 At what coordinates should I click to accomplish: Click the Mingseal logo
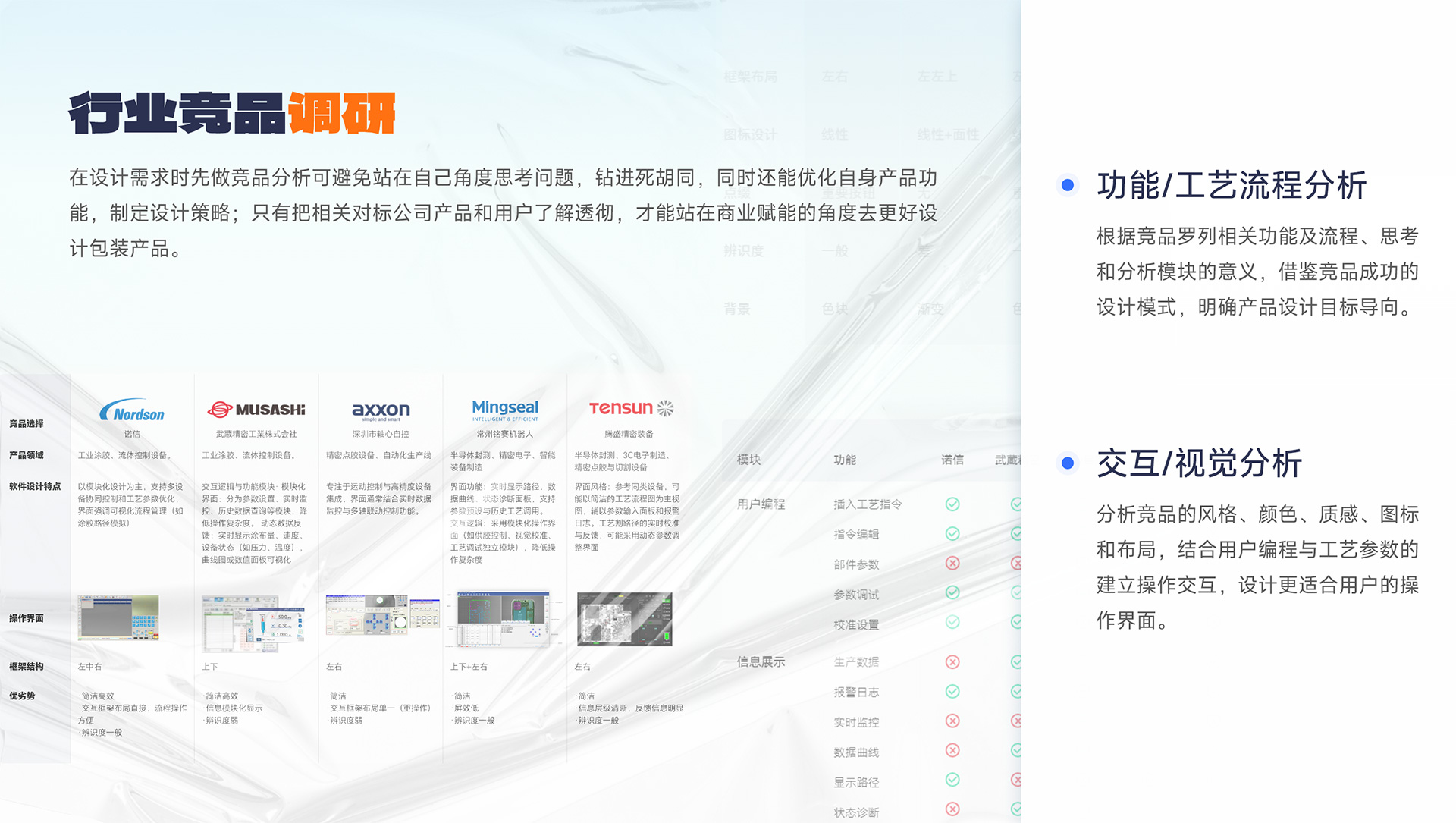(x=504, y=410)
